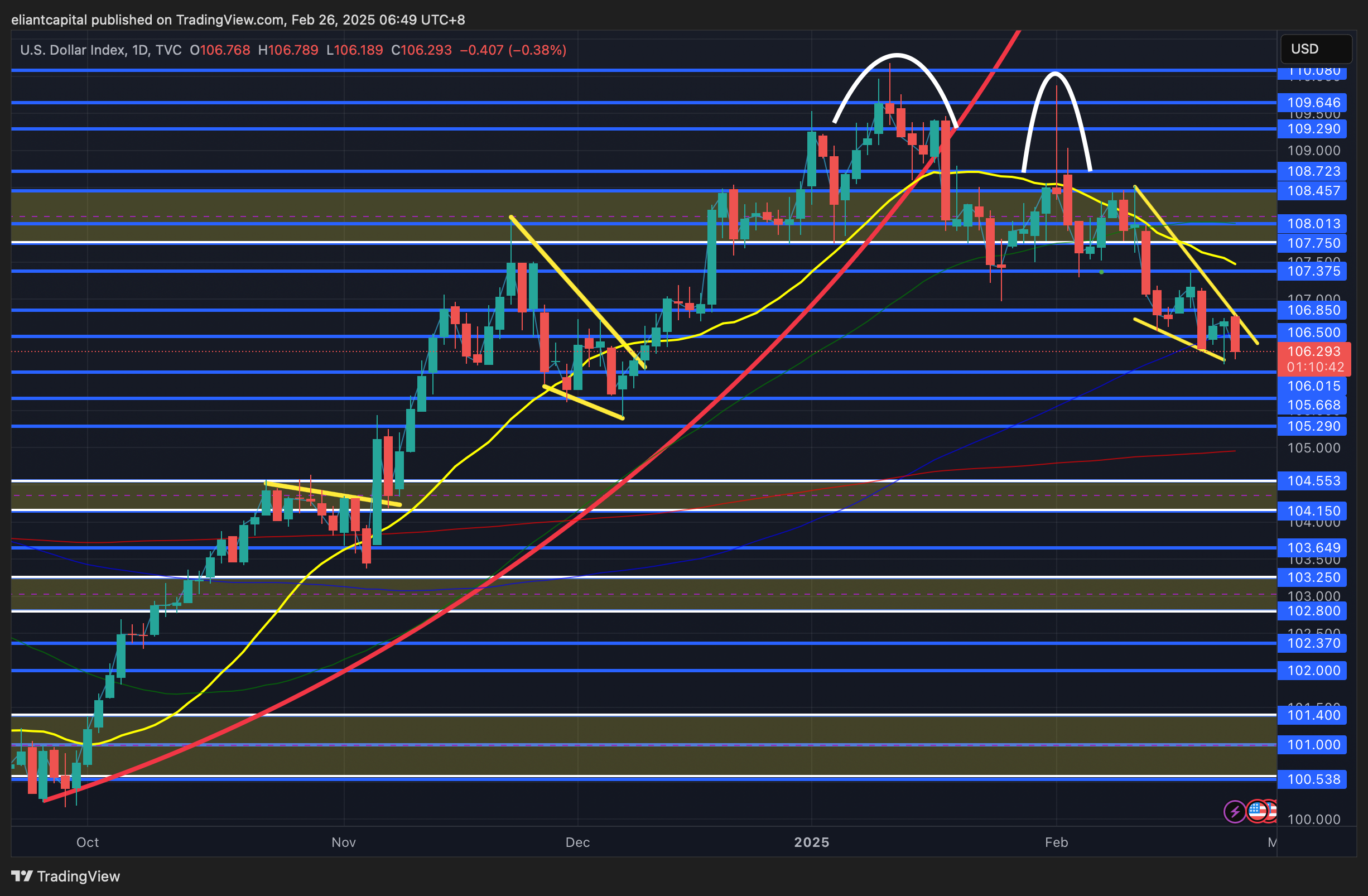Click the Nov label on time axis

[x=344, y=842]
